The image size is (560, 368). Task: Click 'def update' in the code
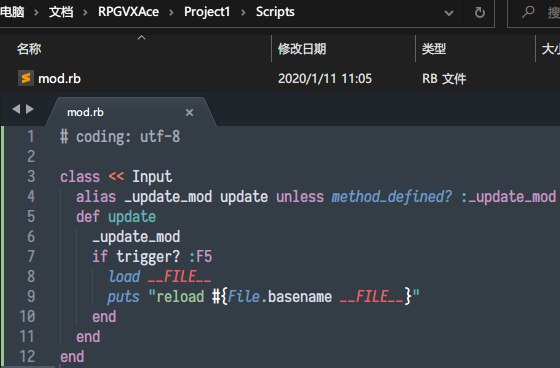coord(116,217)
